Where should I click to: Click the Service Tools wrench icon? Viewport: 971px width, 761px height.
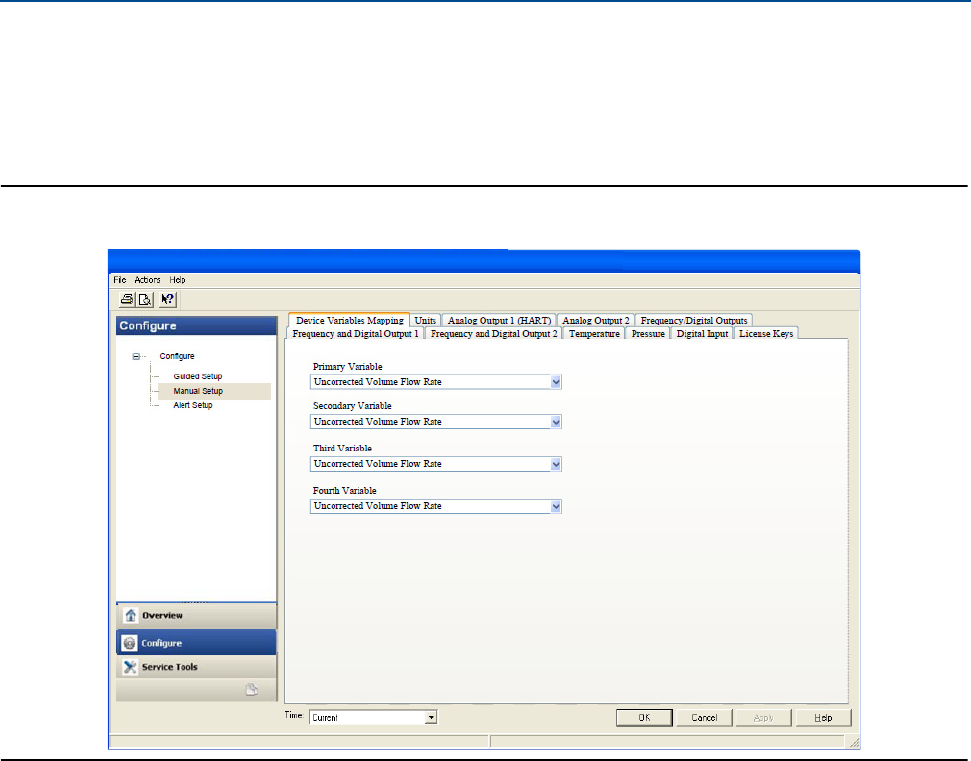pos(130,667)
